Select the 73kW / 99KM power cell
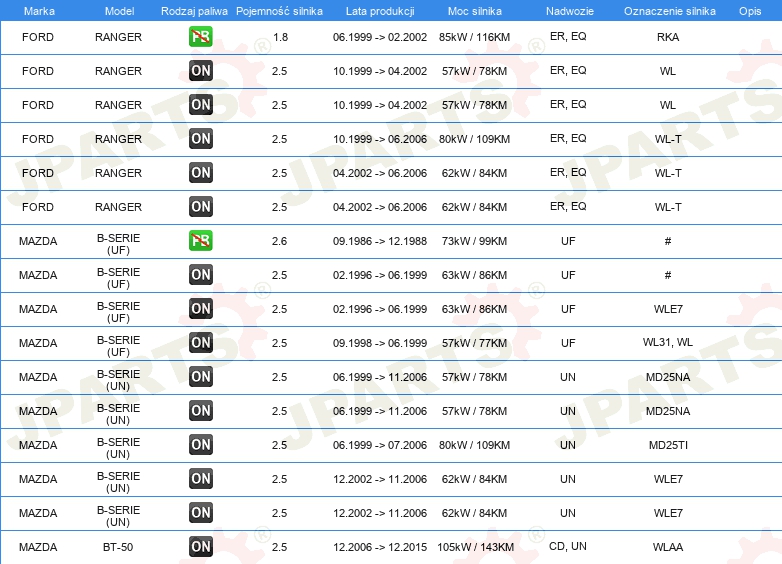The width and height of the screenshot is (782, 564). click(x=474, y=241)
